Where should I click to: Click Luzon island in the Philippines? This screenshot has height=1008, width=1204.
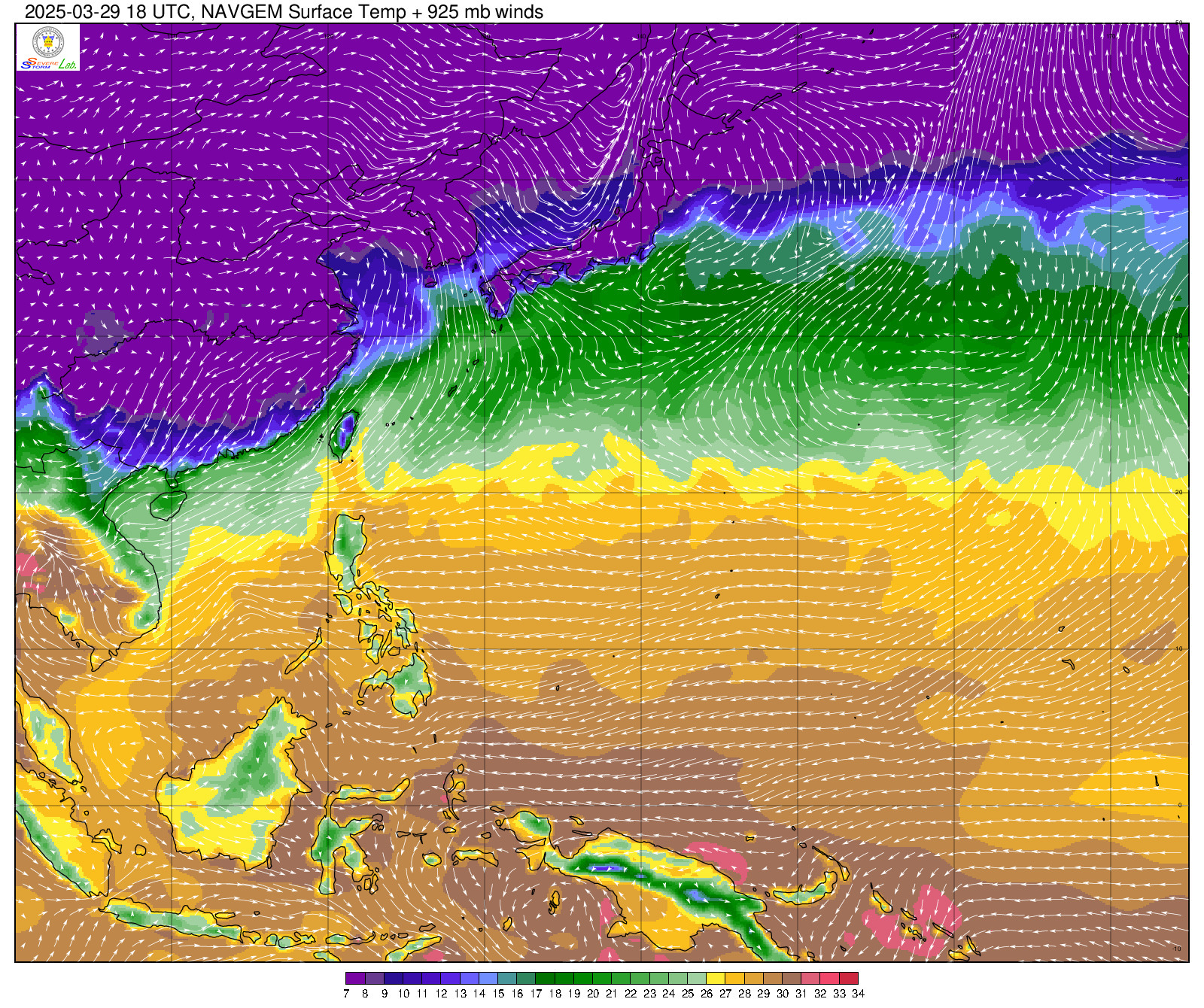pos(349,549)
